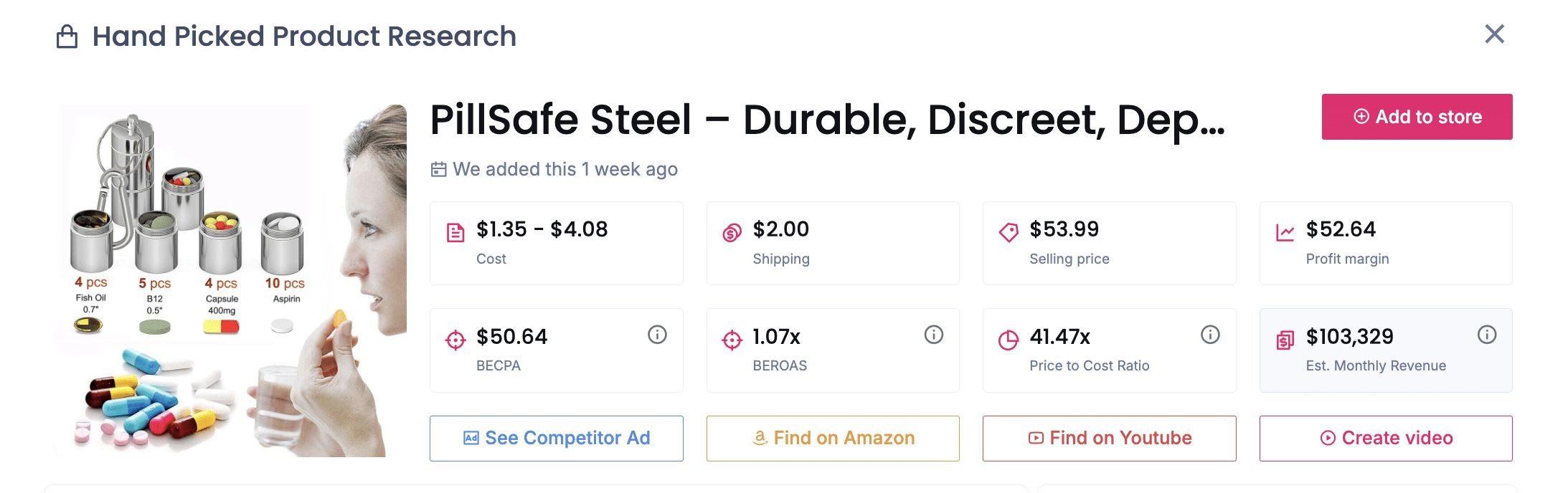Click the line chart icon next to Profit margin
1568x493 pixels.
coord(1285,231)
